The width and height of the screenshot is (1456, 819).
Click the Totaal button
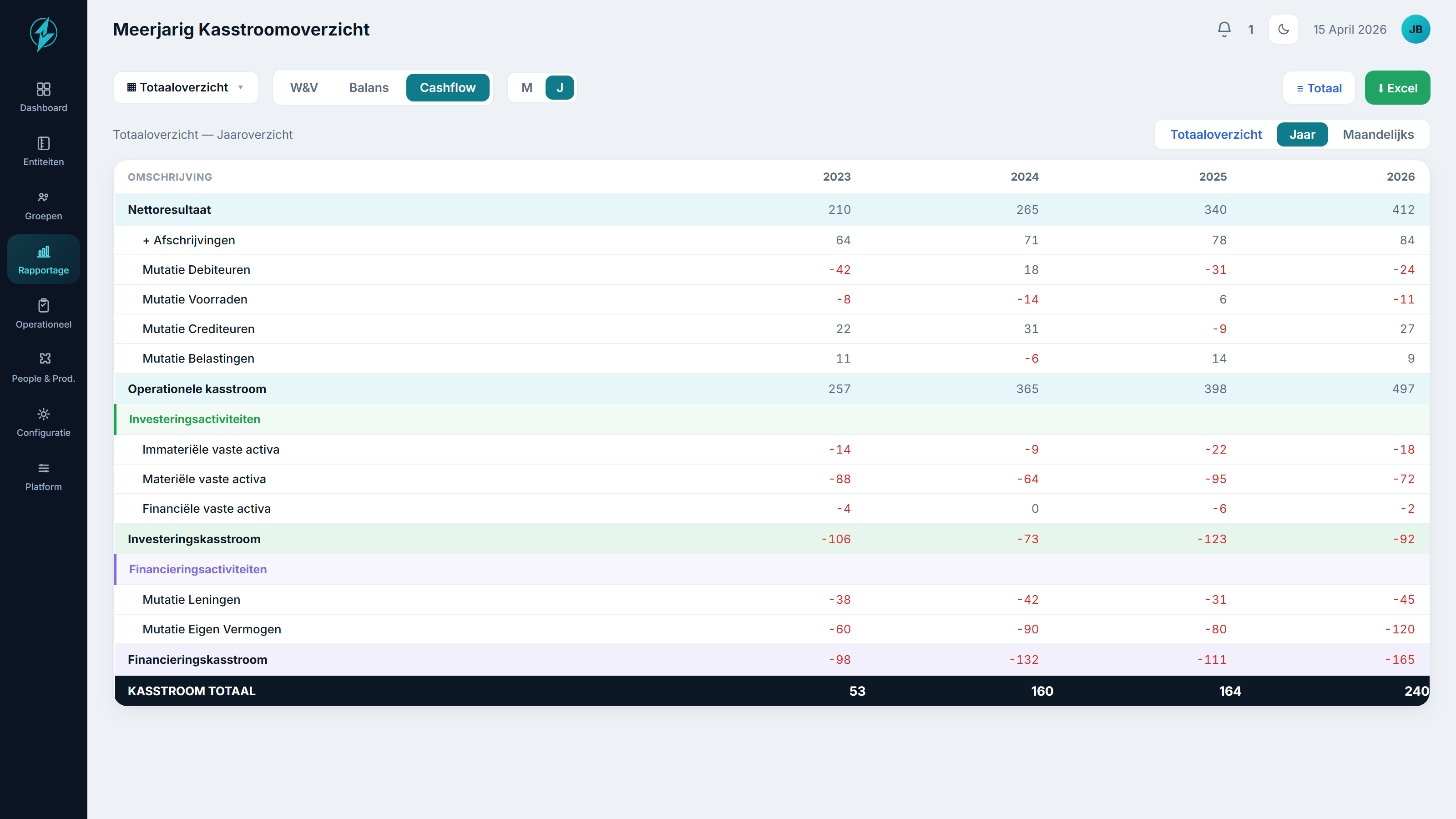(1319, 88)
